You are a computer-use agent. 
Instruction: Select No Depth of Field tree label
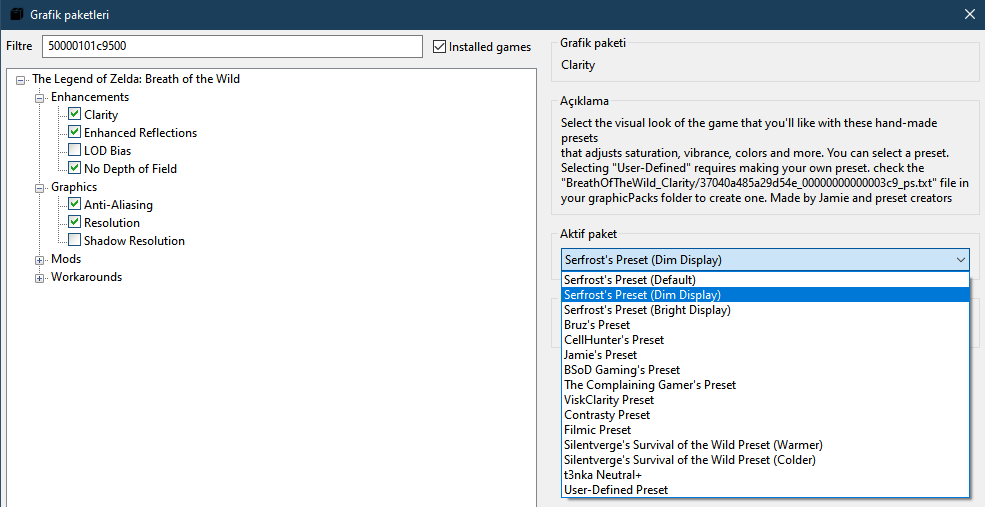point(131,169)
